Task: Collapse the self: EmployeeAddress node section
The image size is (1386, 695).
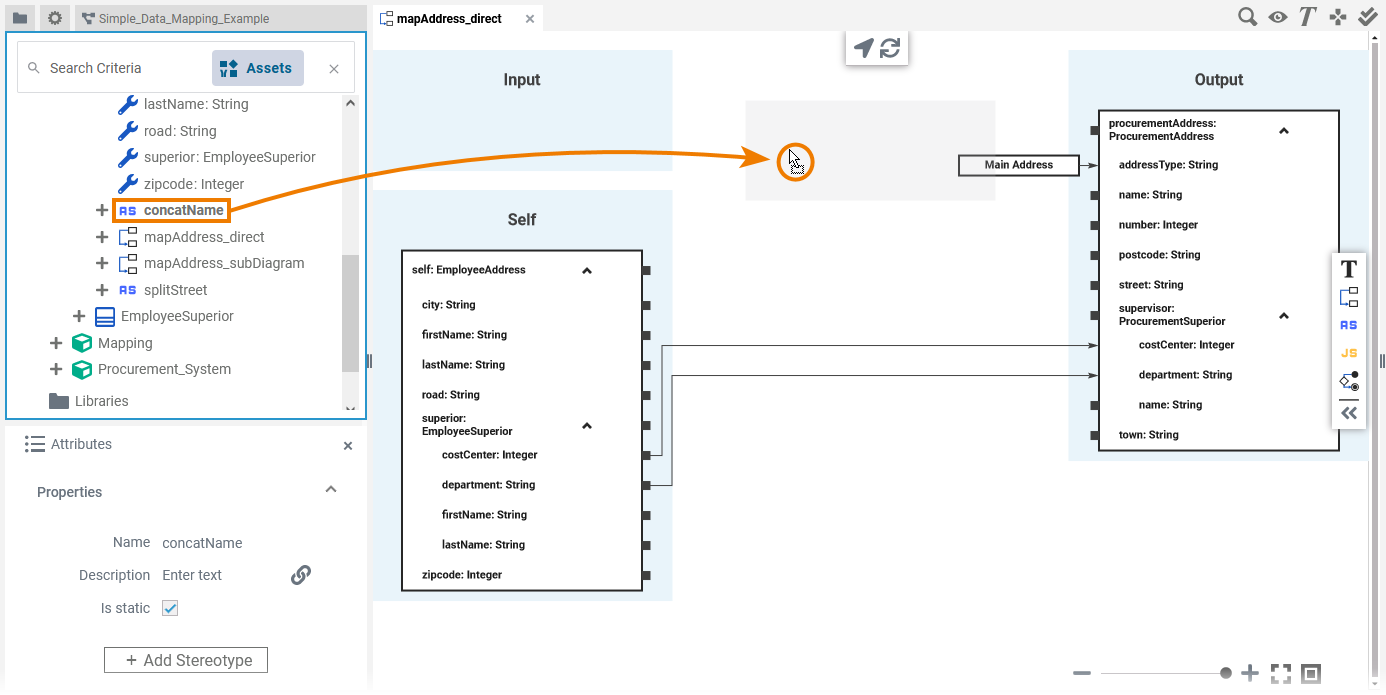Action: click(x=586, y=269)
